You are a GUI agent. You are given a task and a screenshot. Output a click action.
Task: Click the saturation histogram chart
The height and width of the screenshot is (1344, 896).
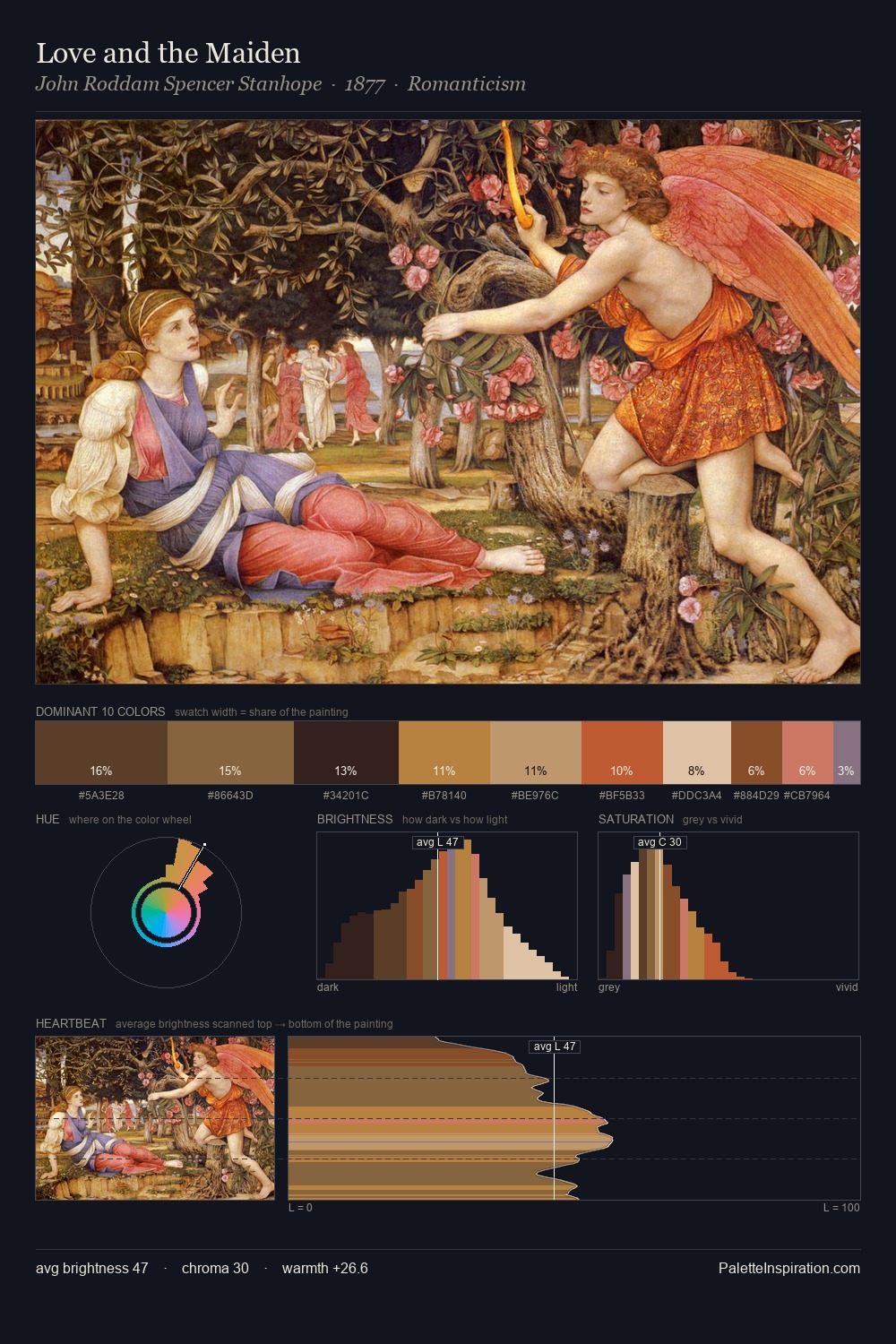pyautogui.click(x=728, y=906)
